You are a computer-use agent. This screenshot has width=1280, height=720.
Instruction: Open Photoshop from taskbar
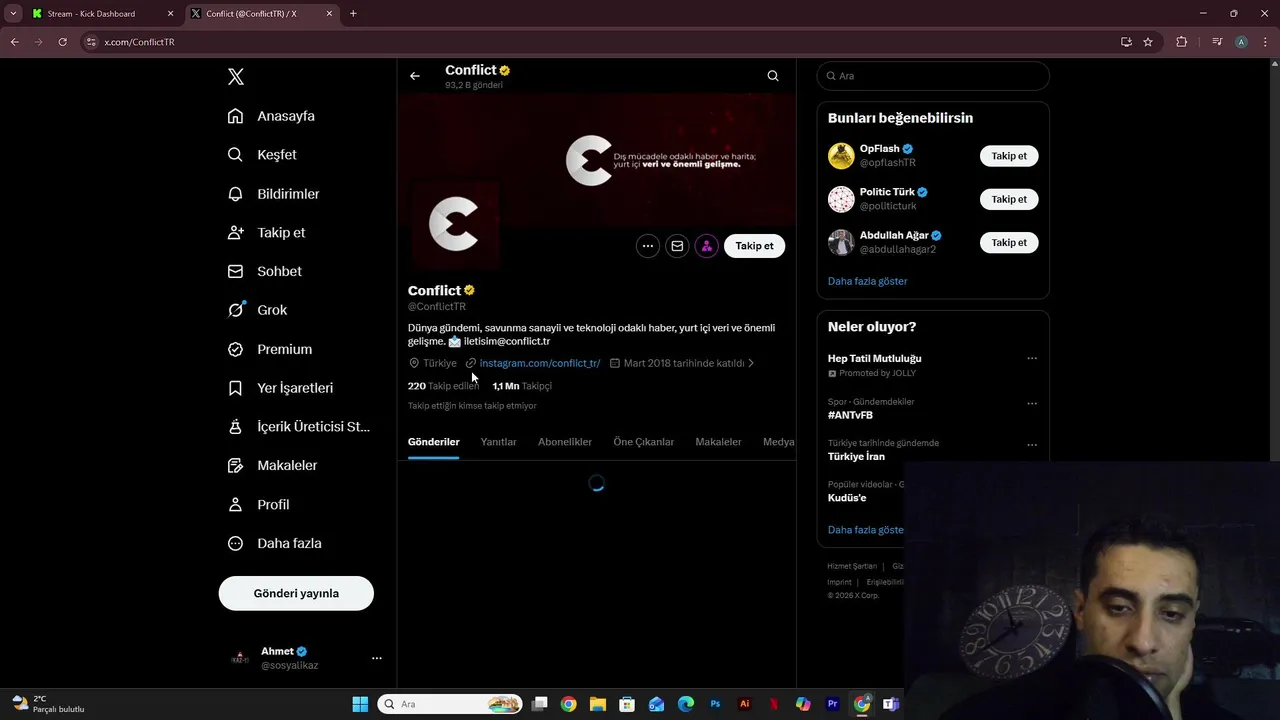[715, 704]
